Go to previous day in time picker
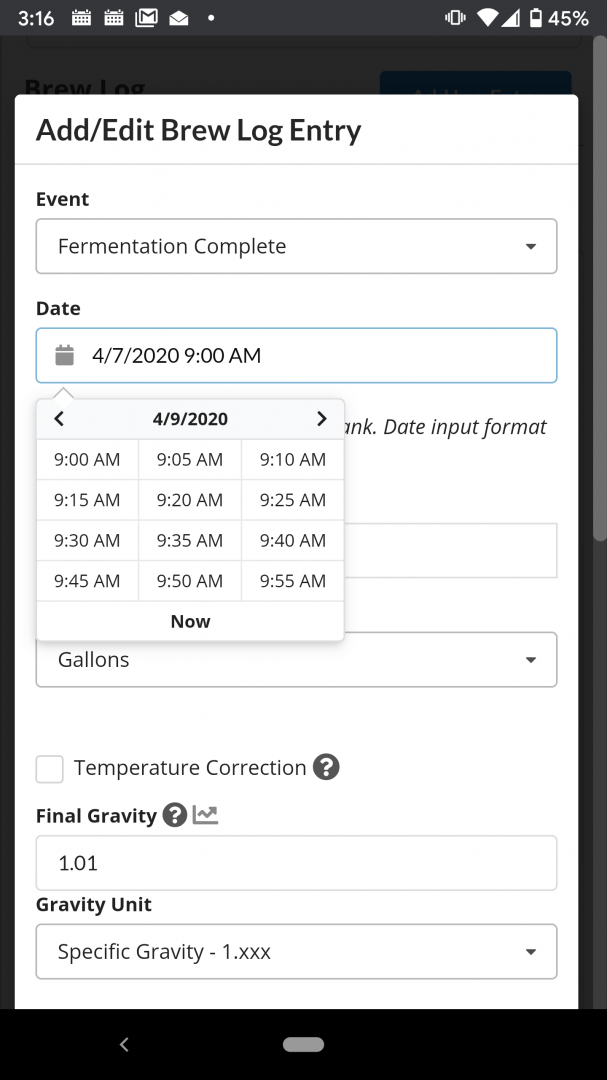 click(x=59, y=418)
